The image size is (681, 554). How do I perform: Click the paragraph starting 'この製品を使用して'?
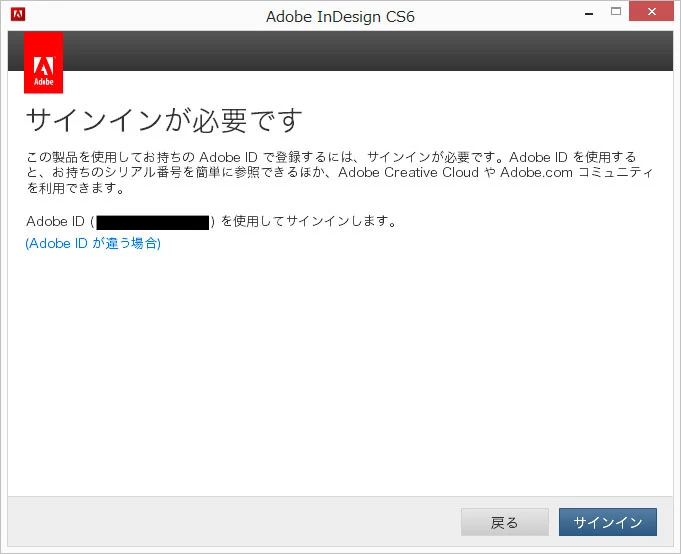pos(339,172)
